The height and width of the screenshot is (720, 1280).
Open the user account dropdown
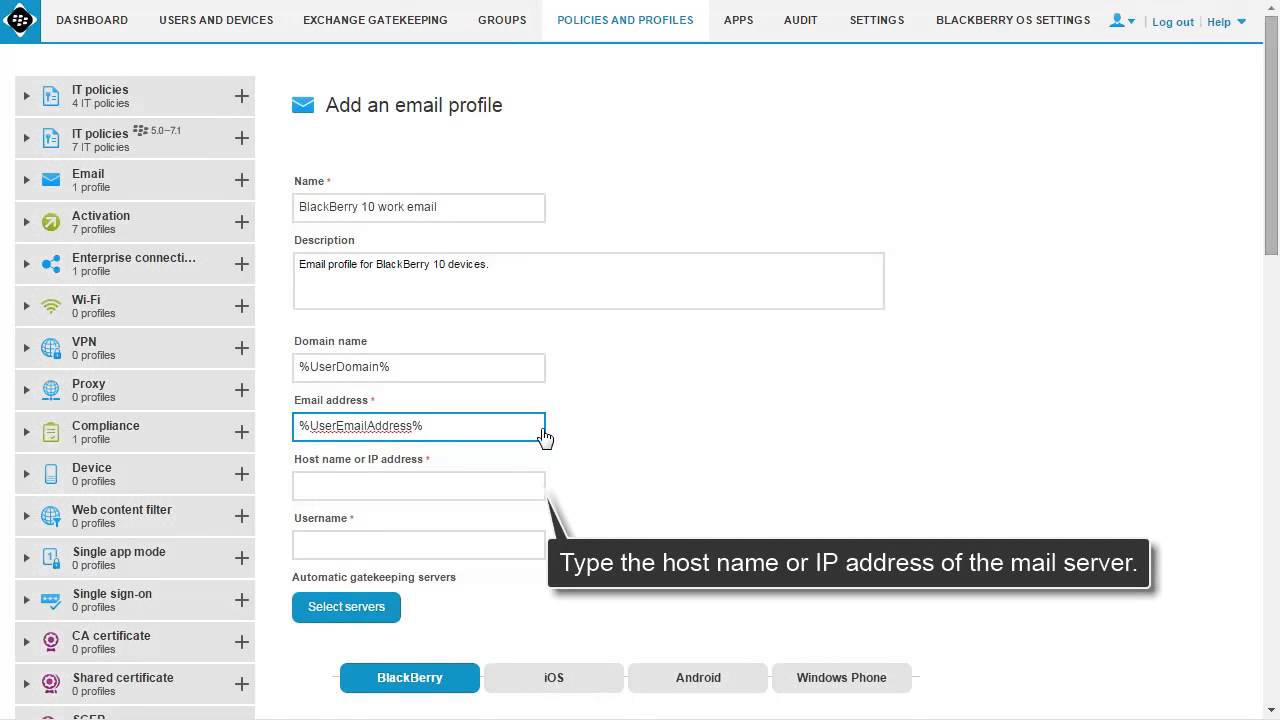pos(1122,21)
